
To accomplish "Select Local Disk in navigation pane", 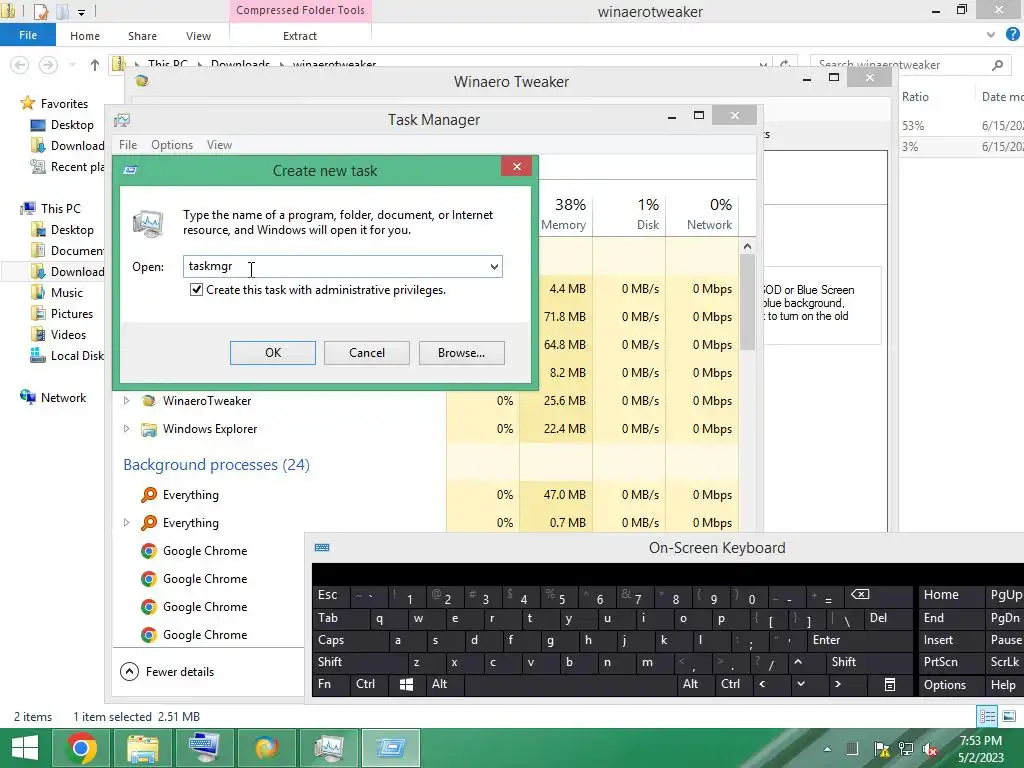I will [x=77, y=355].
